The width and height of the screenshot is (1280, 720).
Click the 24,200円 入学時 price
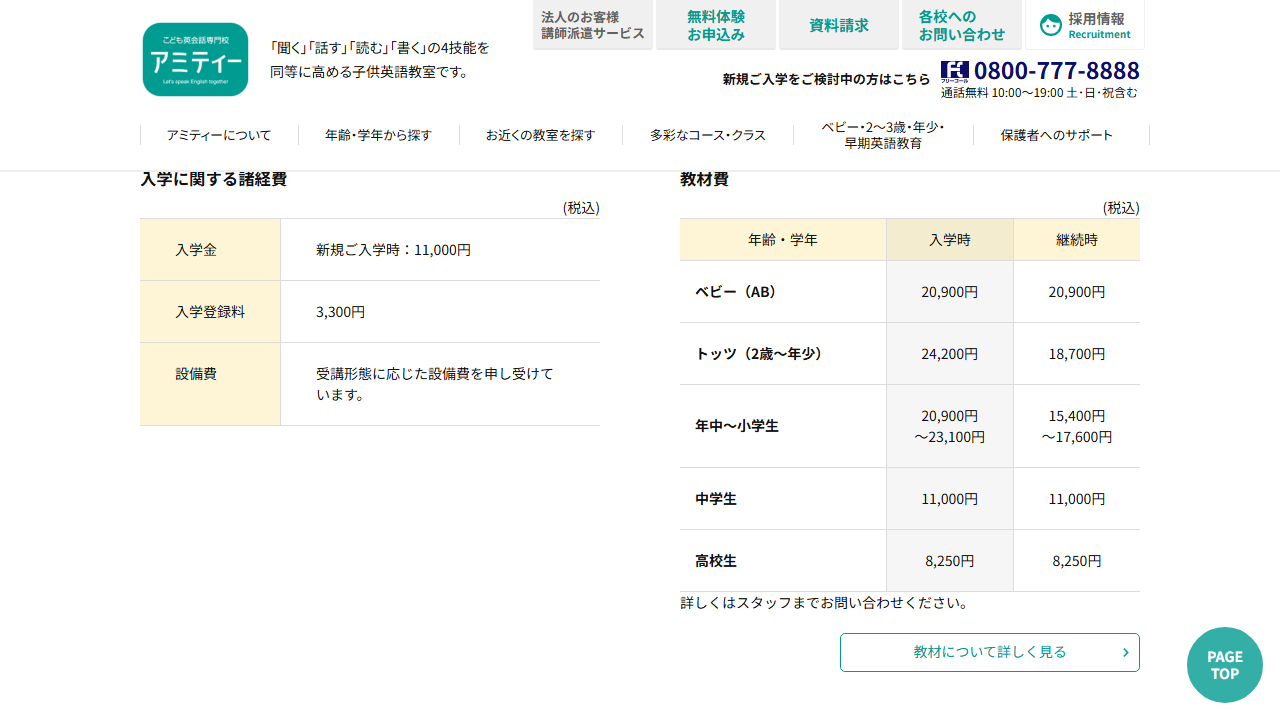[x=950, y=354]
